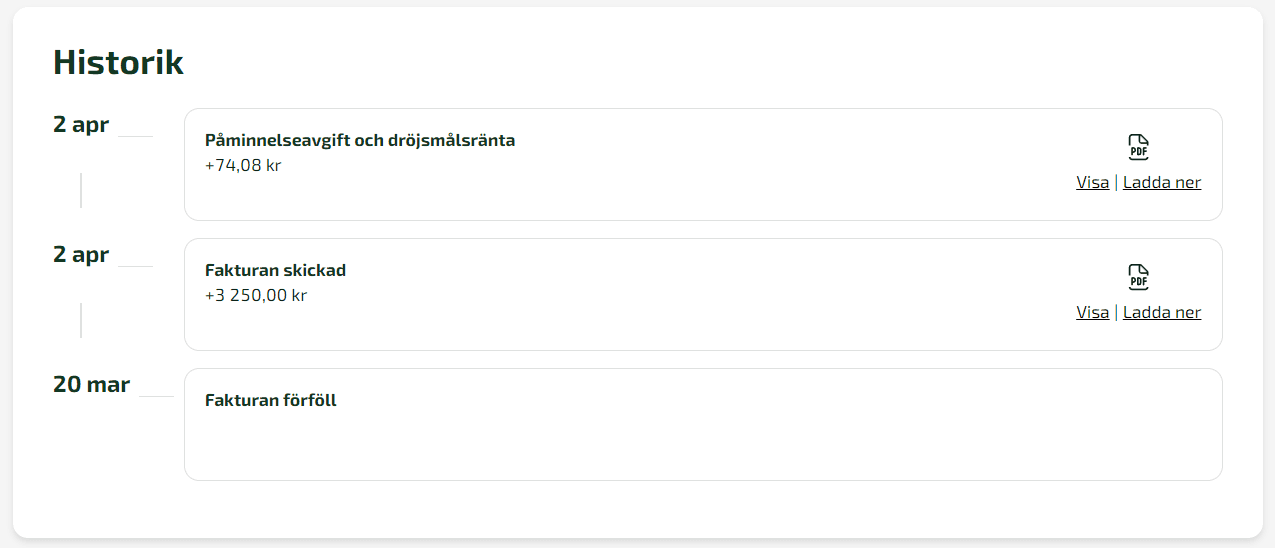Screen dimensions: 1275x548
Task: Click the short dash line beside 20 mar
Action: pyautogui.click(x=156, y=396)
